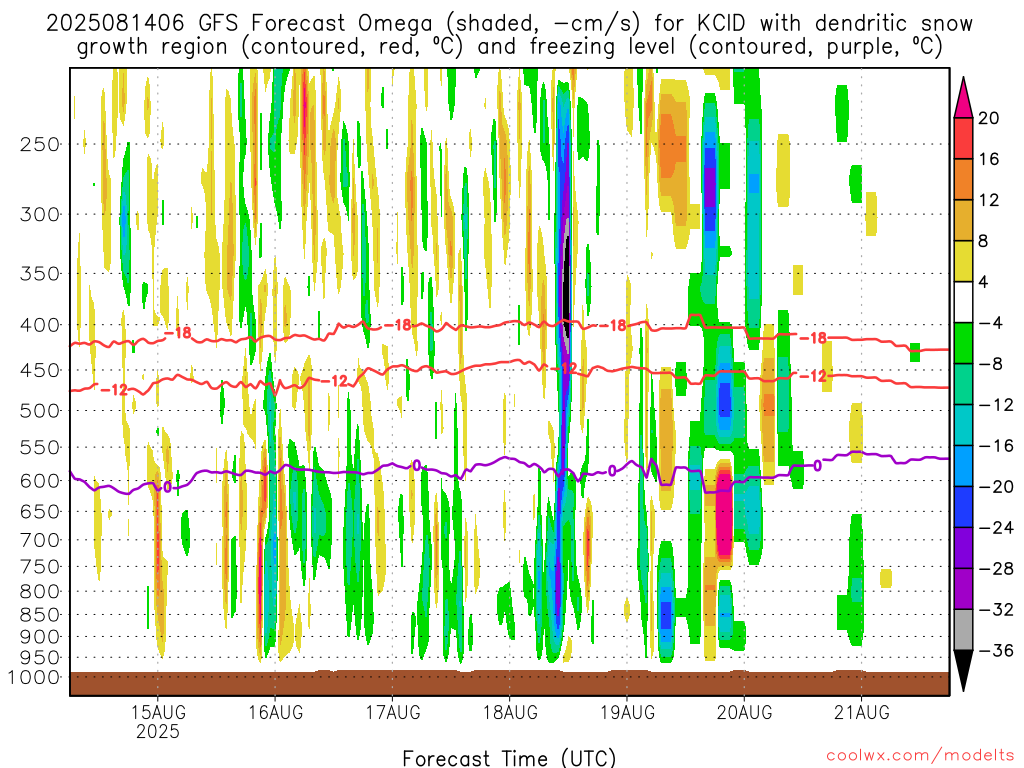Click the colorbar value label 16

(989, 159)
